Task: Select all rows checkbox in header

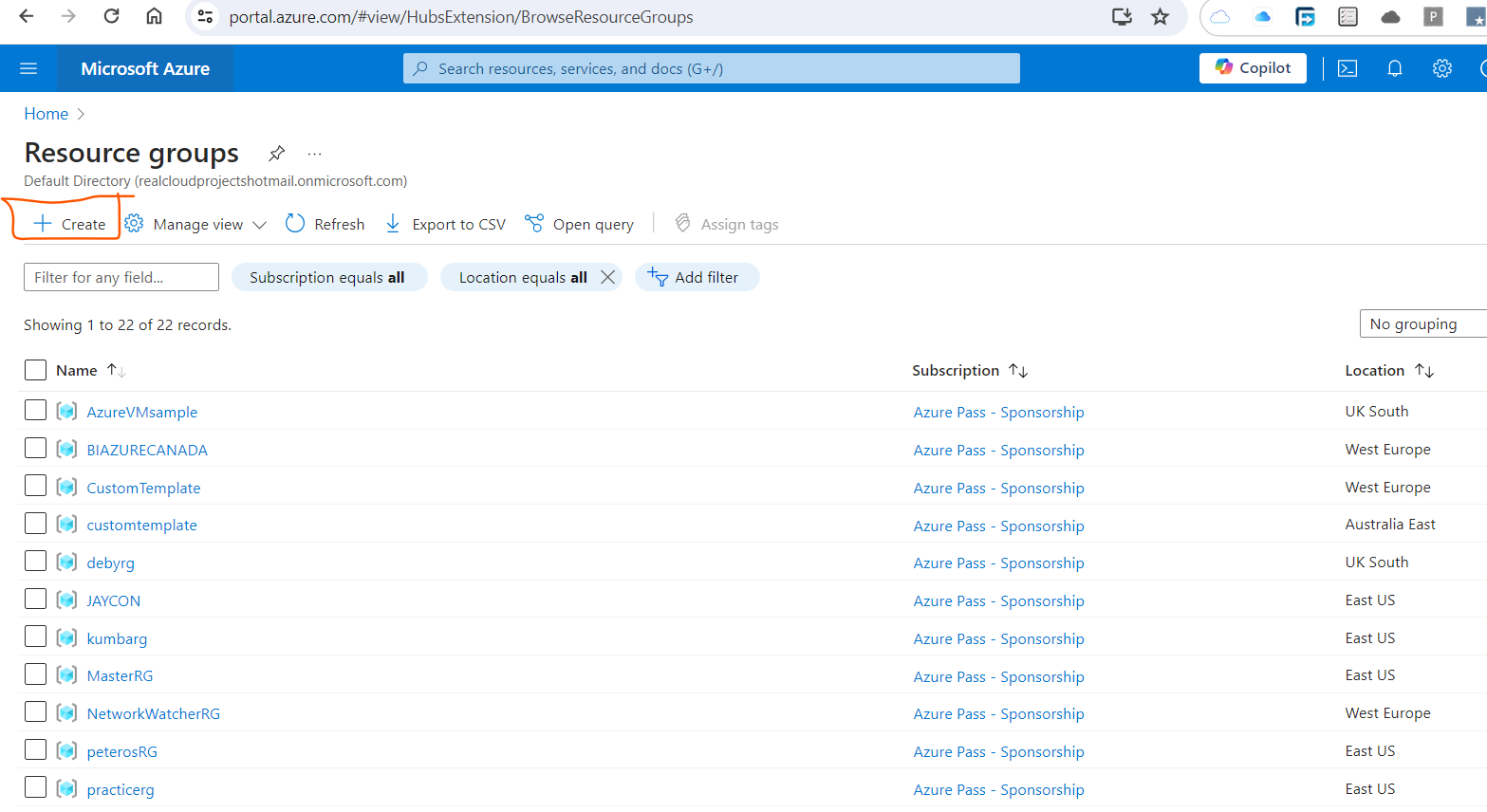Action: (35, 370)
